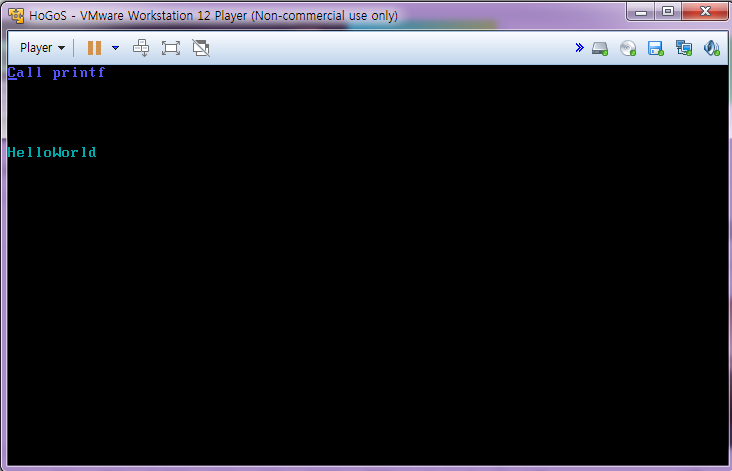Enter full screen mode
The height and width of the screenshot is (471, 732).
[171, 48]
